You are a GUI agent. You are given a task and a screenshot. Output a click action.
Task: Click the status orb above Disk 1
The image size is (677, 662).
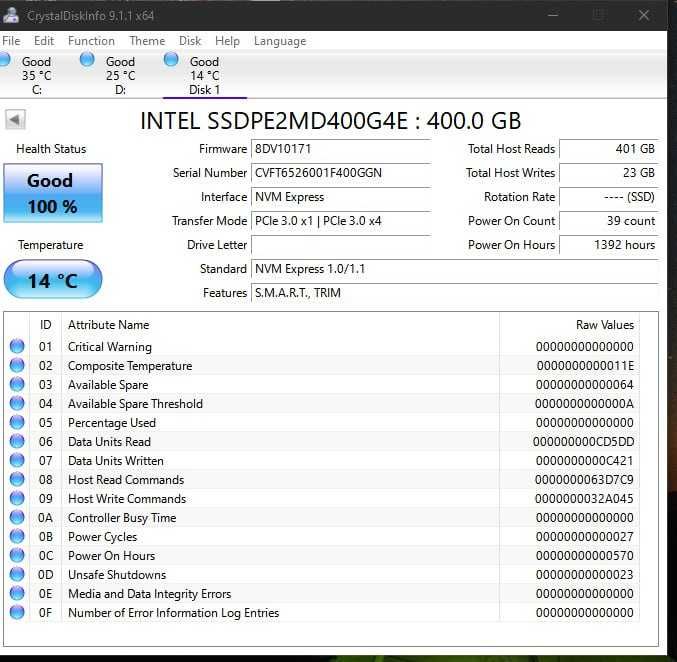click(x=171, y=59)
